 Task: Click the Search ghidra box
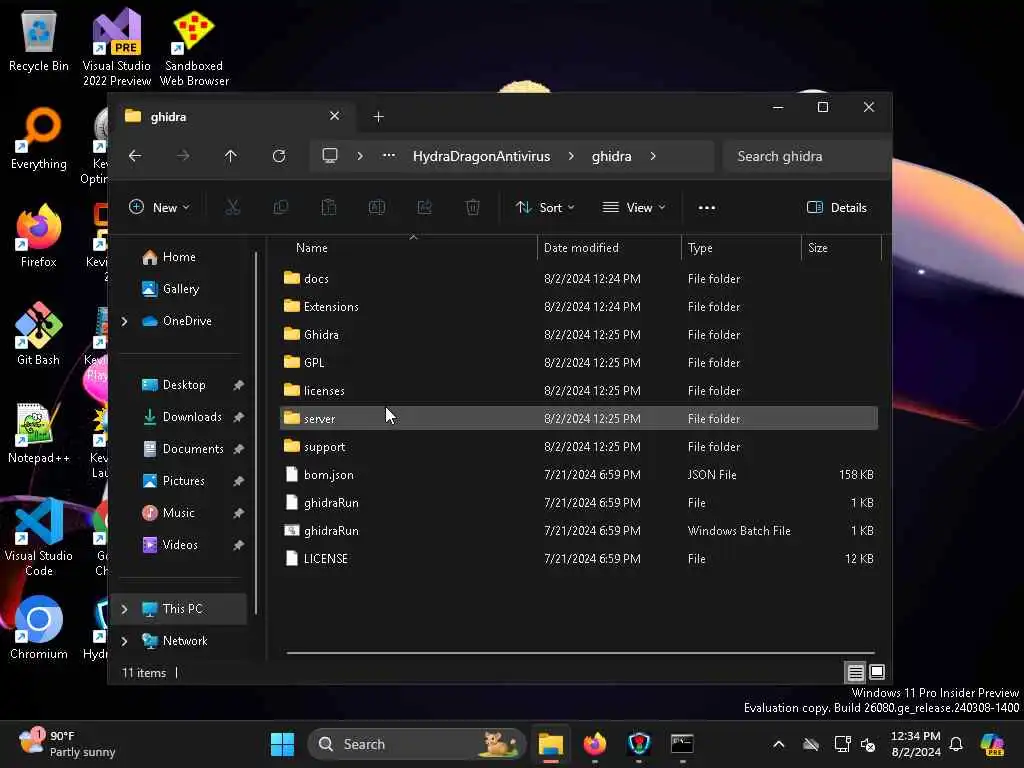coord(807,156)
